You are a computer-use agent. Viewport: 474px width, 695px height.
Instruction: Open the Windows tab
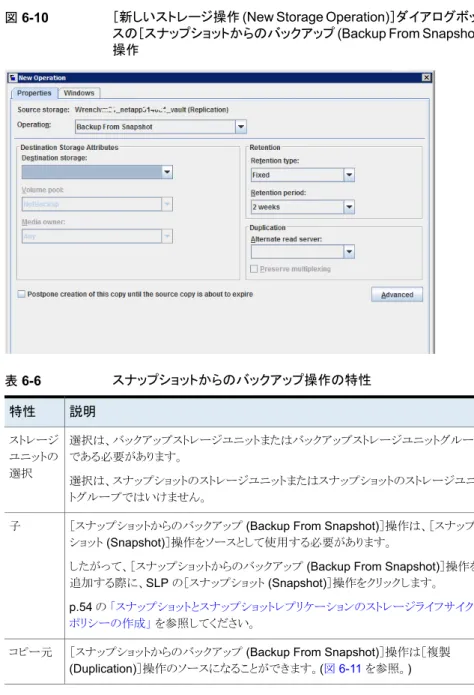79,93
